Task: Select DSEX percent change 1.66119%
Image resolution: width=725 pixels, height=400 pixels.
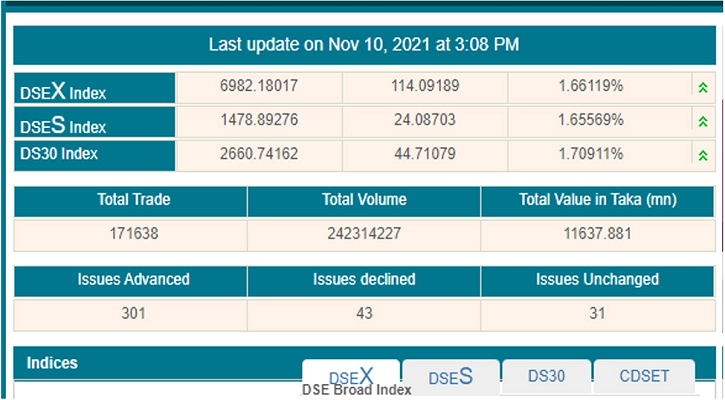Action: pos(591,86)
